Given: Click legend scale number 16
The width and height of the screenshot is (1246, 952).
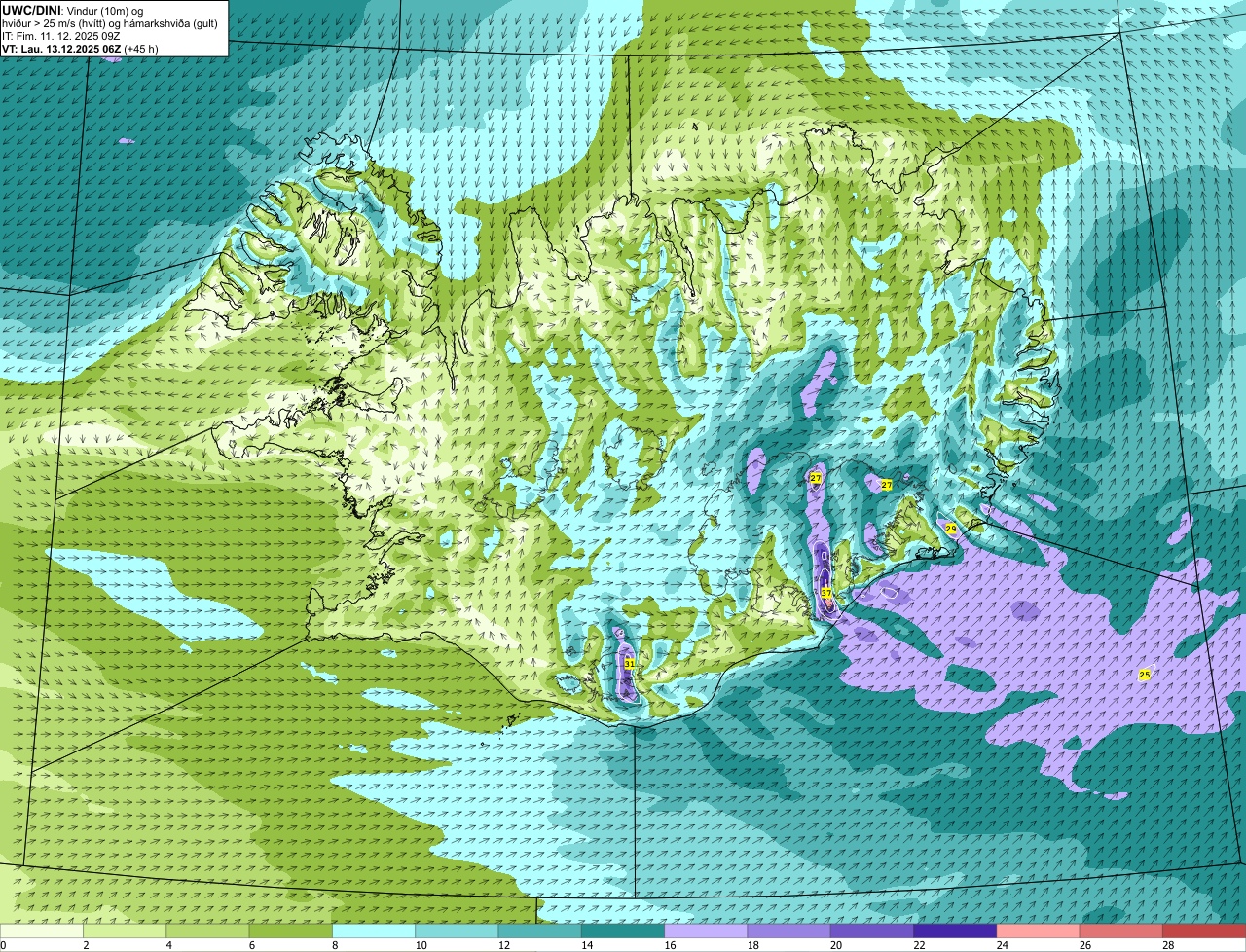Looking at the screenshot, I should click(670, 945).
